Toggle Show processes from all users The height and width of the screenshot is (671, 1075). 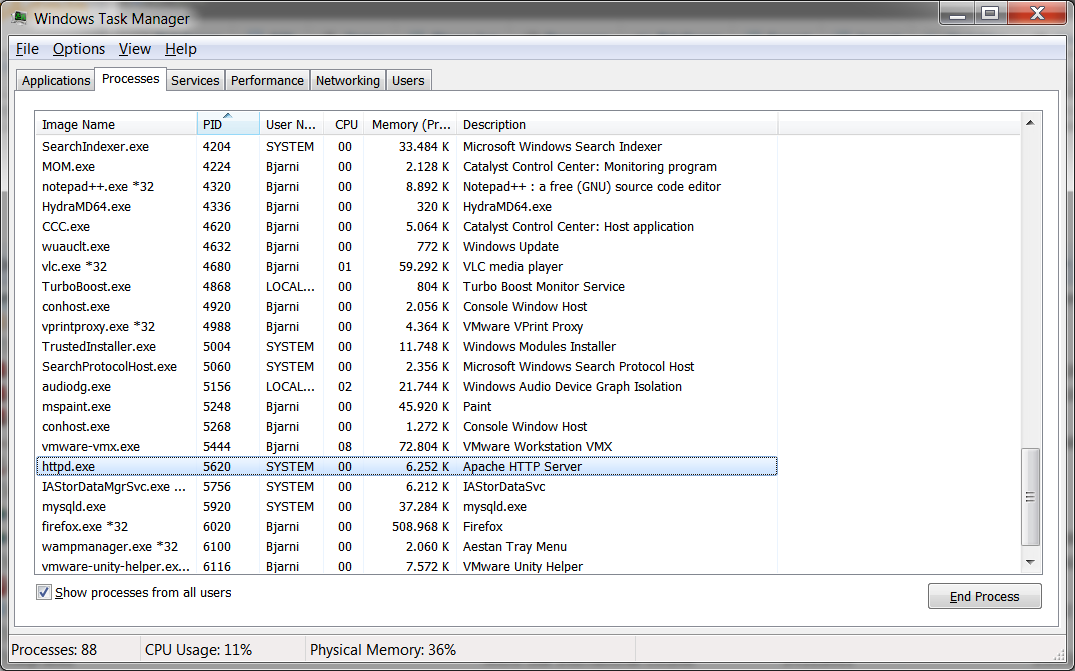coord(44,593)
